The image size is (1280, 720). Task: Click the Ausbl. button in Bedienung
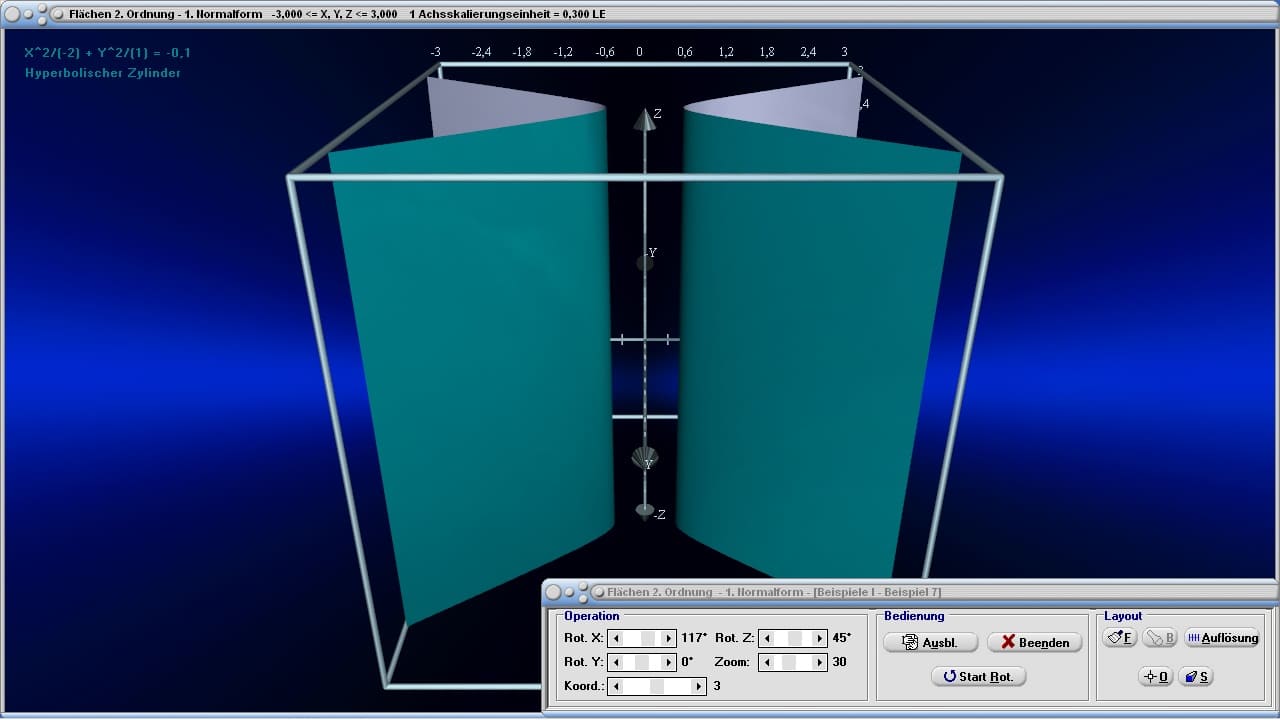pyautogui.click(x=930, y=642)
